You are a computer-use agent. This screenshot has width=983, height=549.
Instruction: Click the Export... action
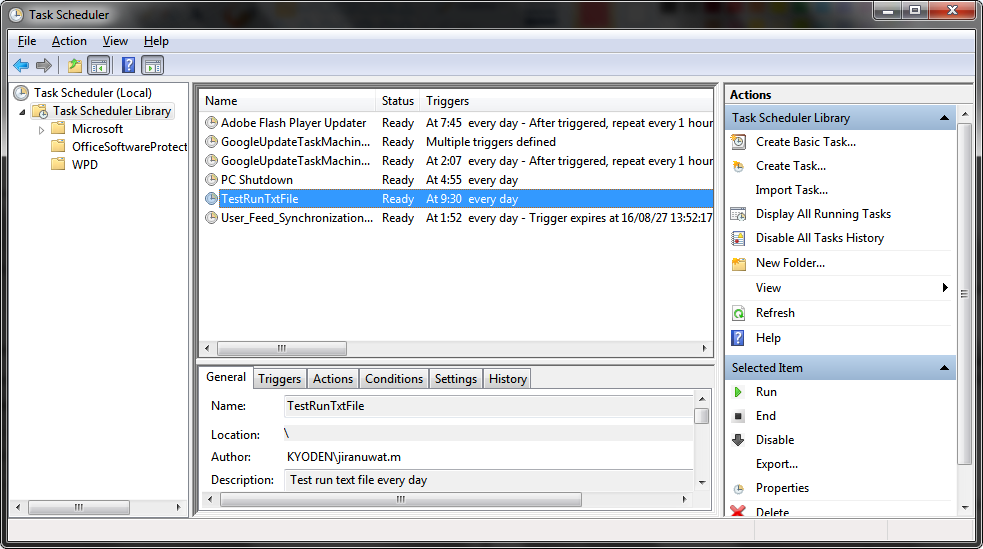(777, 464)
